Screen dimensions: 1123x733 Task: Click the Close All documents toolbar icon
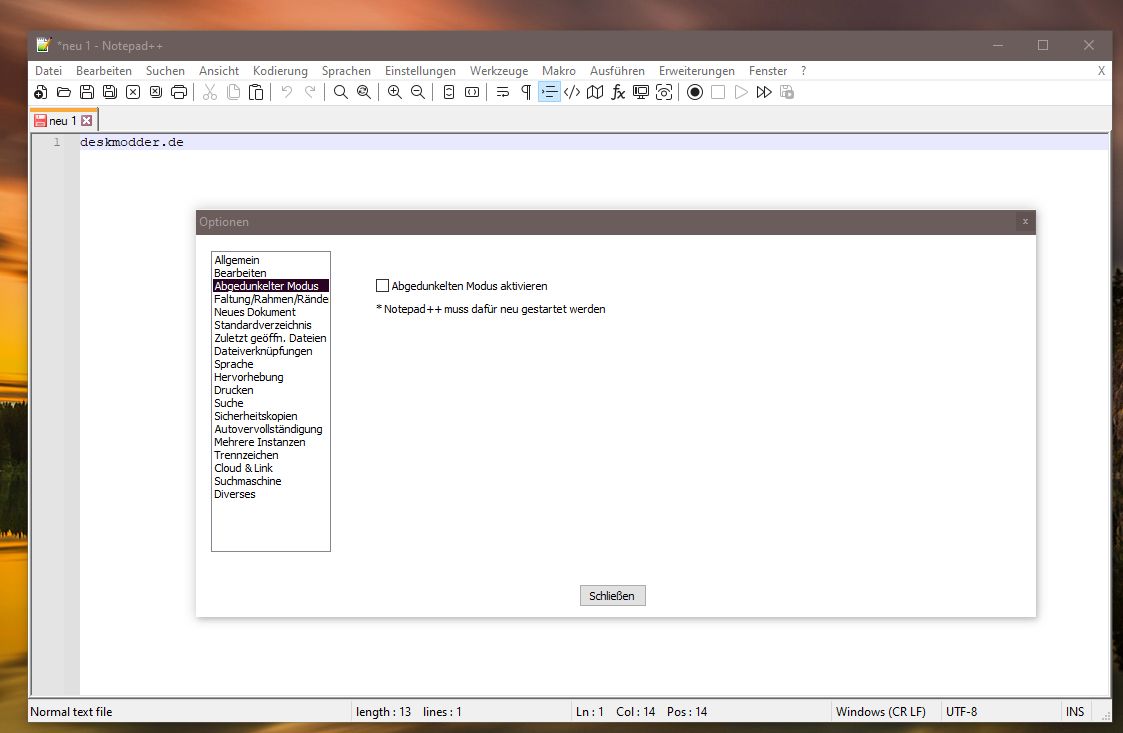point(155,92)
